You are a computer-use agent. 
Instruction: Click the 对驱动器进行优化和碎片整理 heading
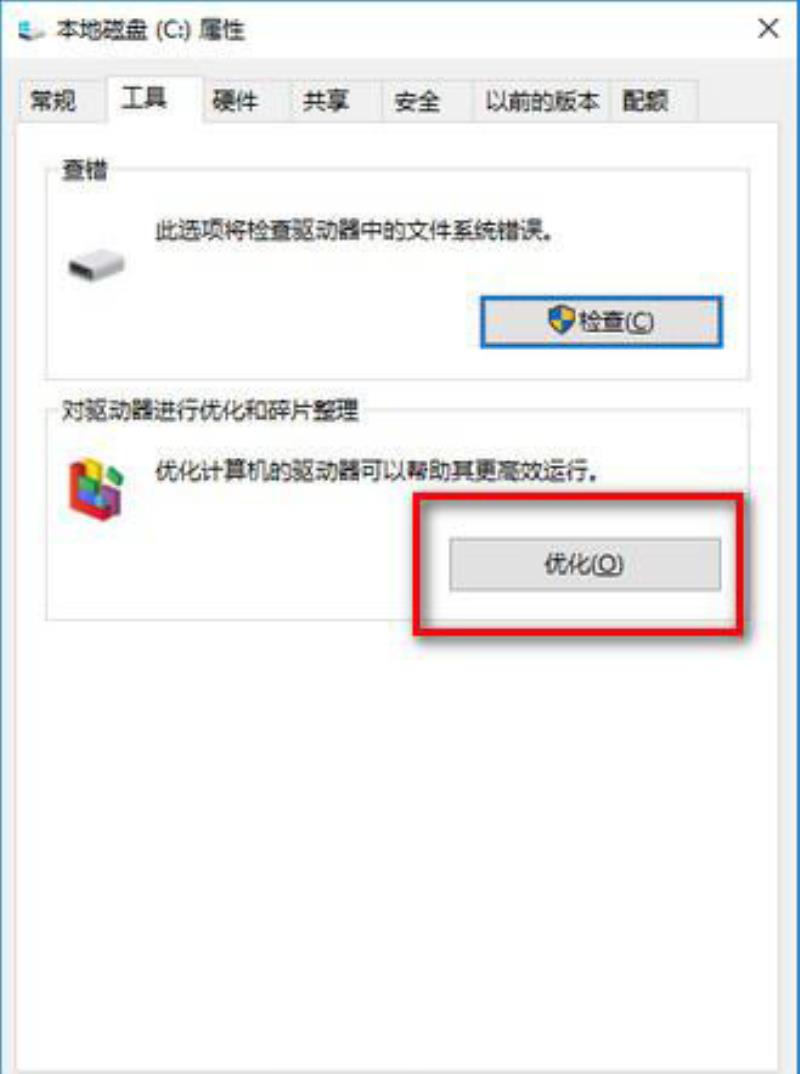pos(210,411)
